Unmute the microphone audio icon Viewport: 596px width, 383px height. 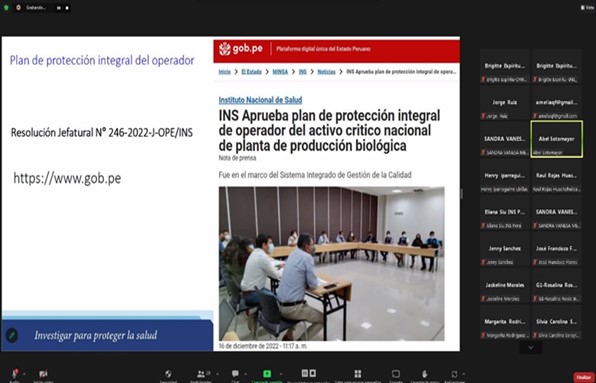click(x=14, y=374)
